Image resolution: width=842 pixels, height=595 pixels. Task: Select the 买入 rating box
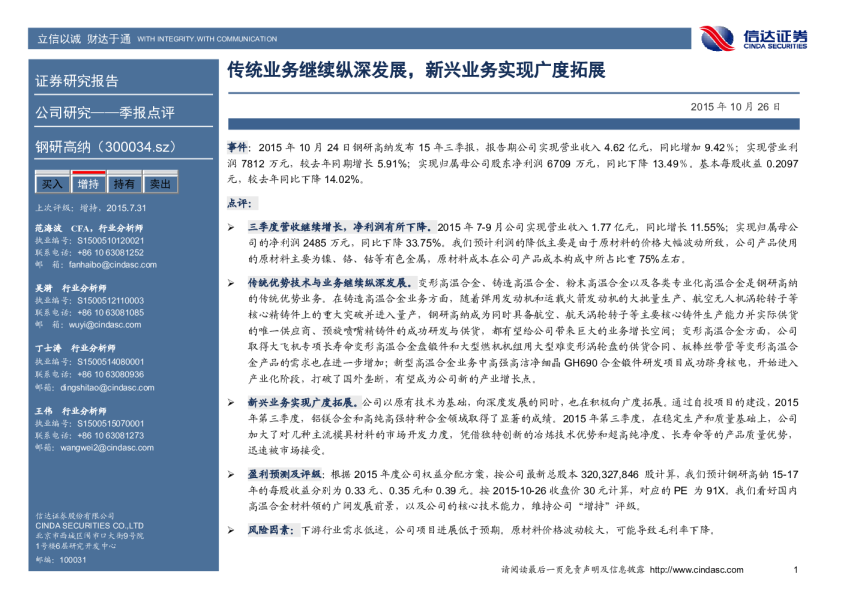[x=51, y=184]
